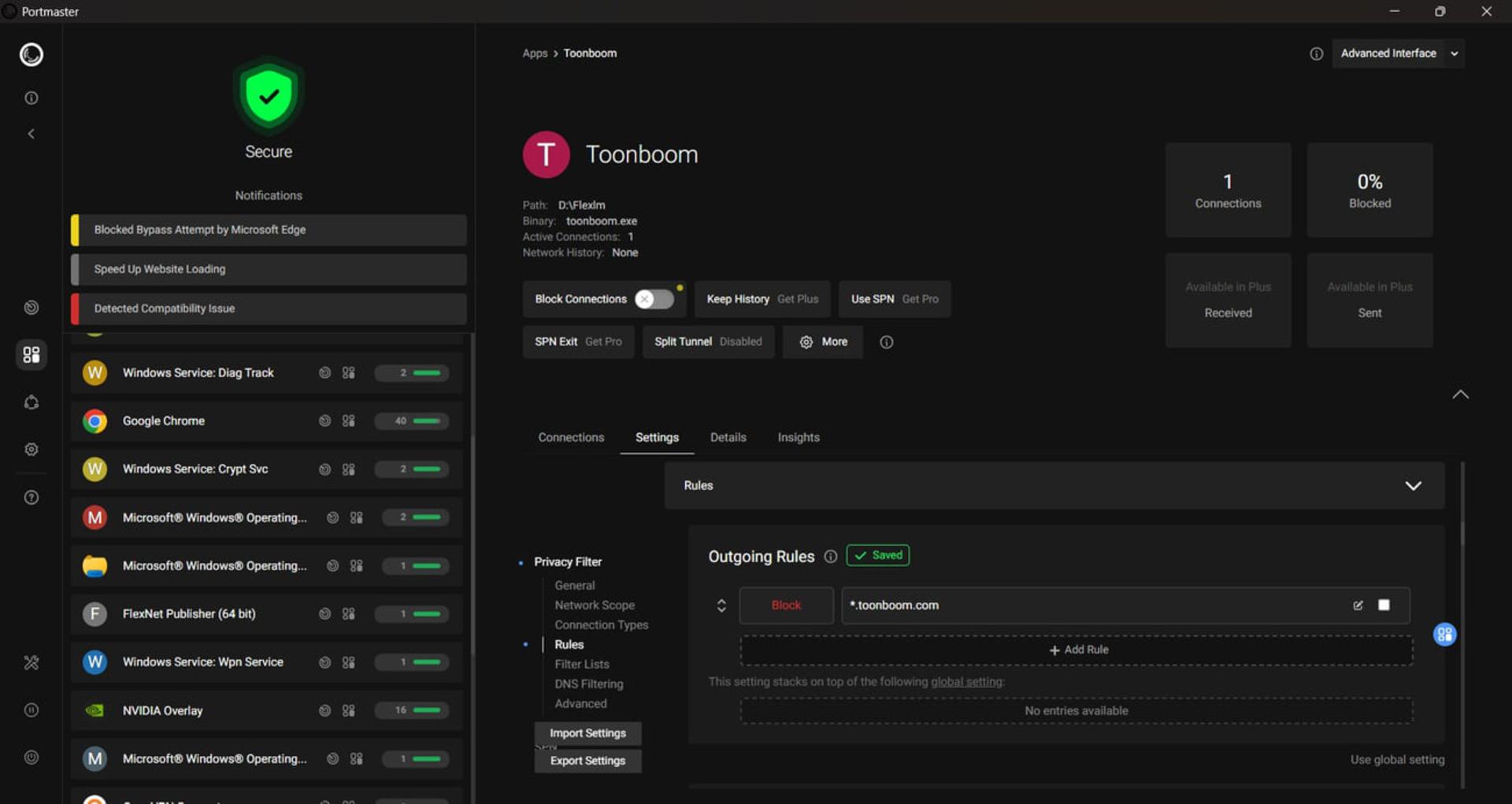Click the pause icon in the lower sidebar
This screenshot has width=1512, height=804.
pos(31,710)
